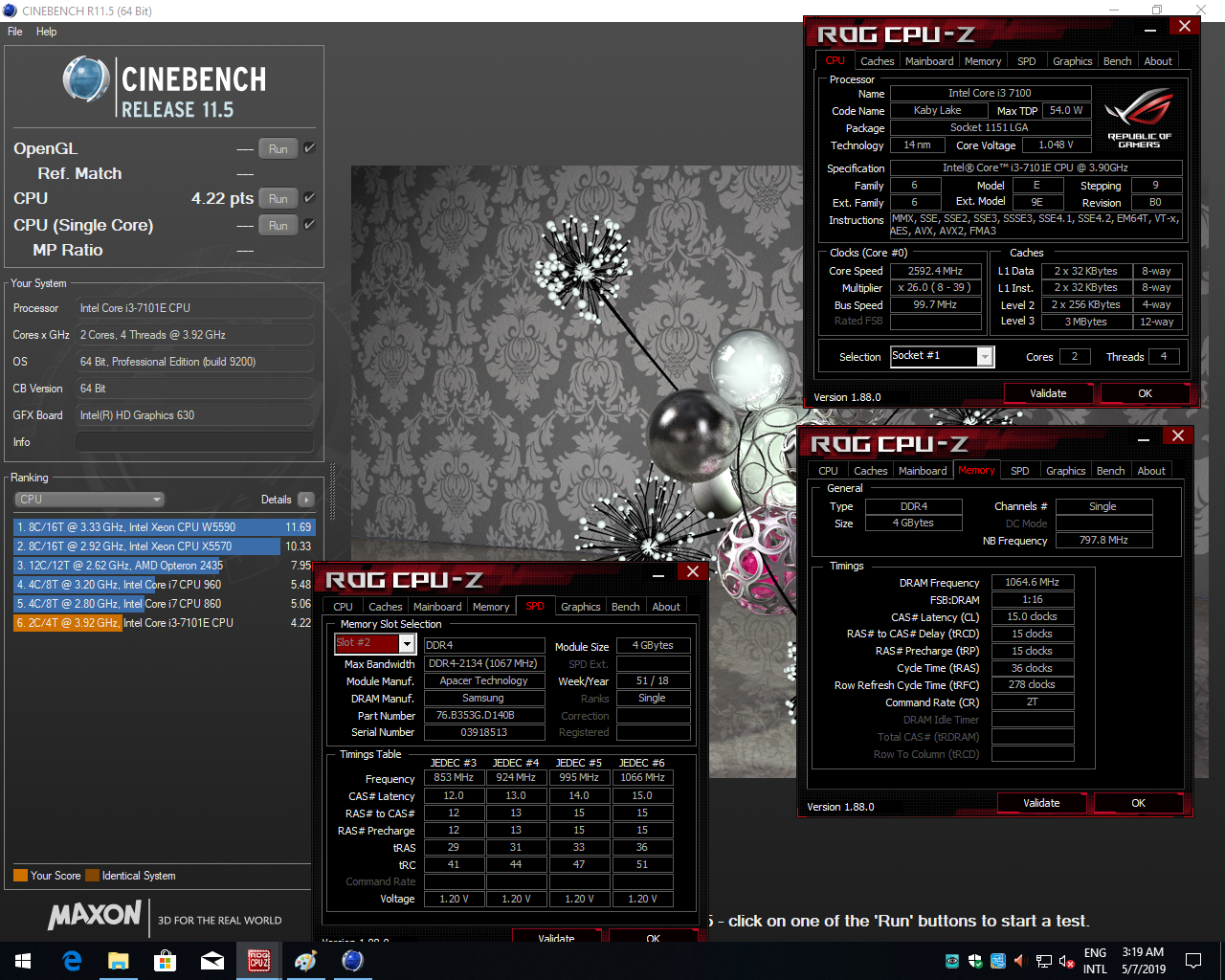Open the Socket #1 selection dropdown
The height and width of the screenshot is (980, 1225).
point(943,356)
